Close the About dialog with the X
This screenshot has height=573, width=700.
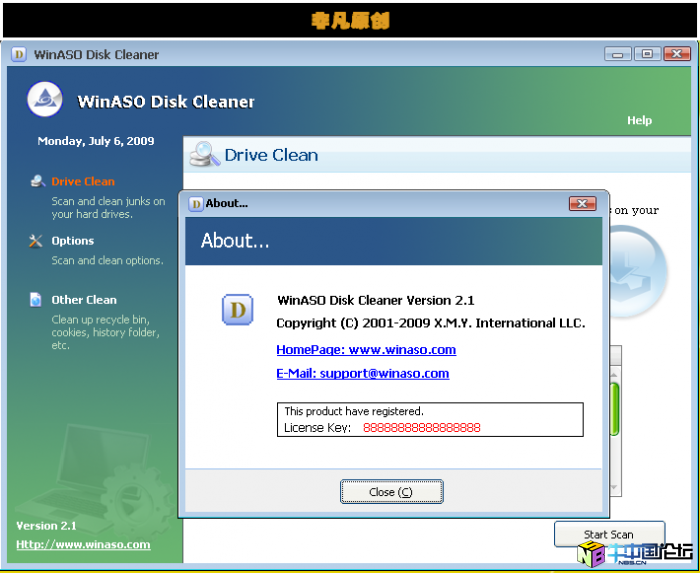click(582, 203)
